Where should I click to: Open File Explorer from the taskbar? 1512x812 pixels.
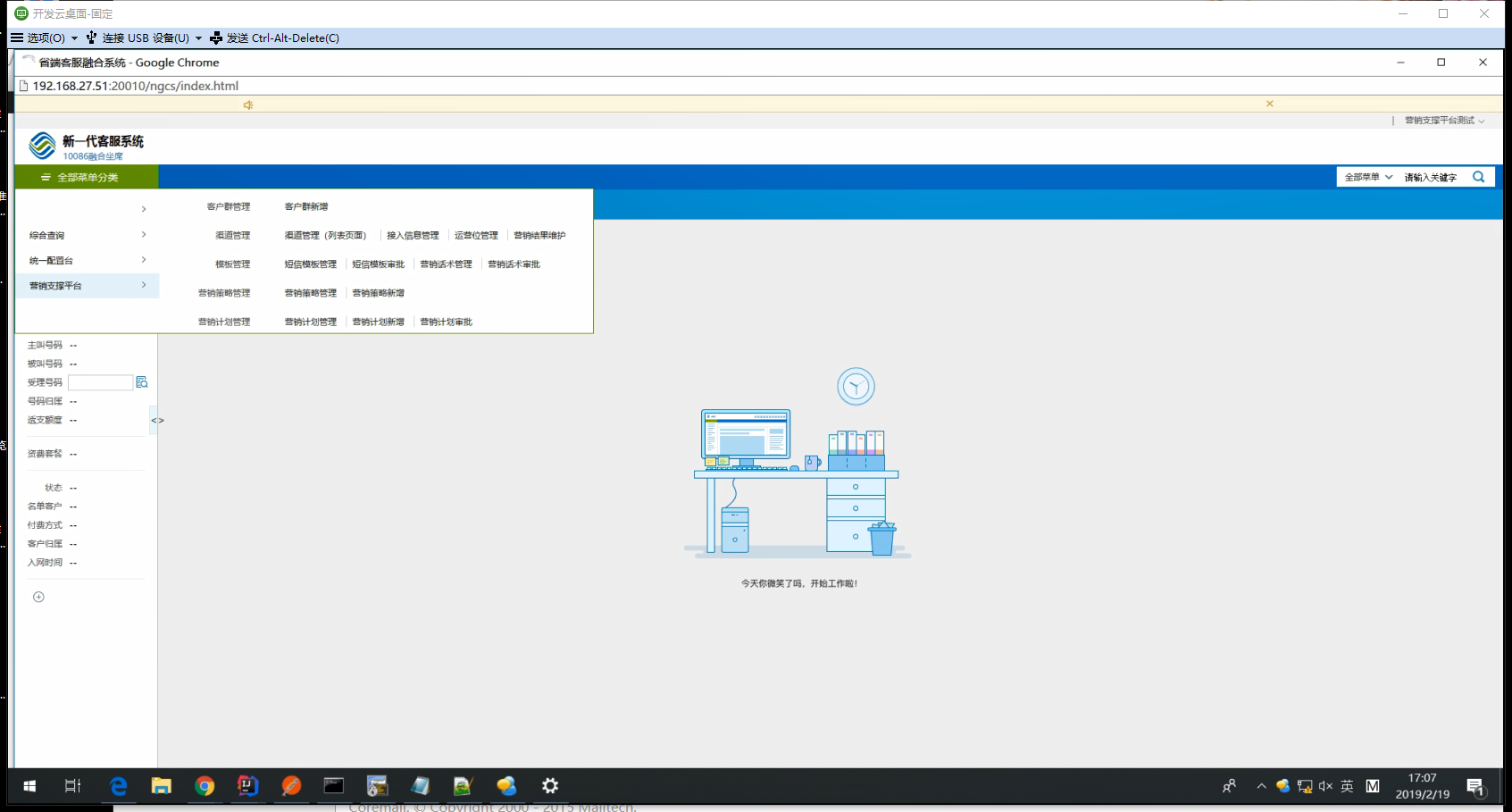point(161,786)
